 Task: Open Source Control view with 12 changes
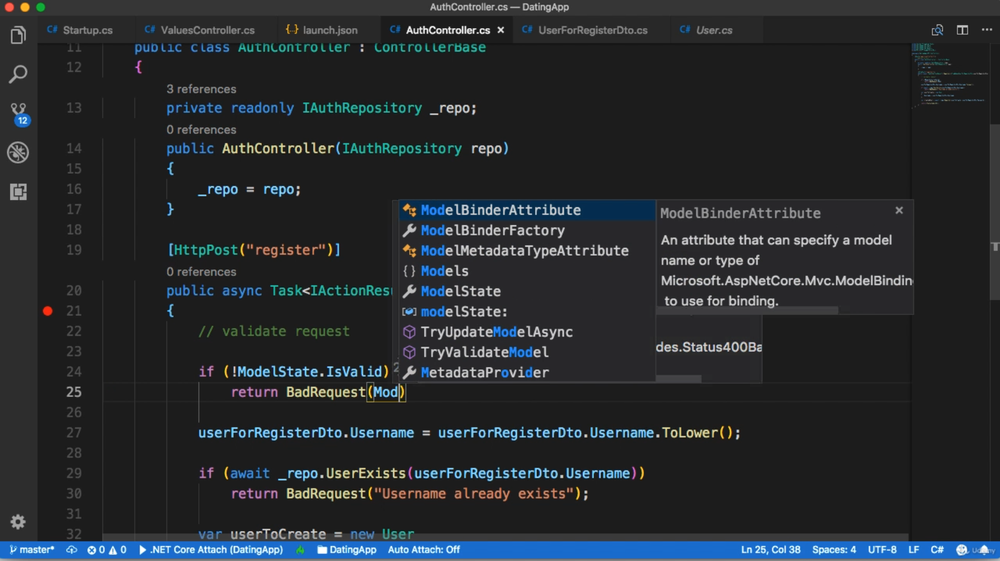[18, 113]
